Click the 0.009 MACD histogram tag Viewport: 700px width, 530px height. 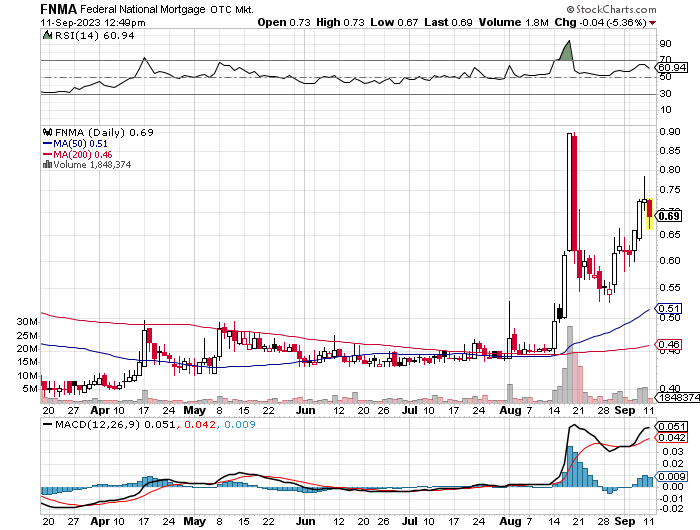[671, 476]
